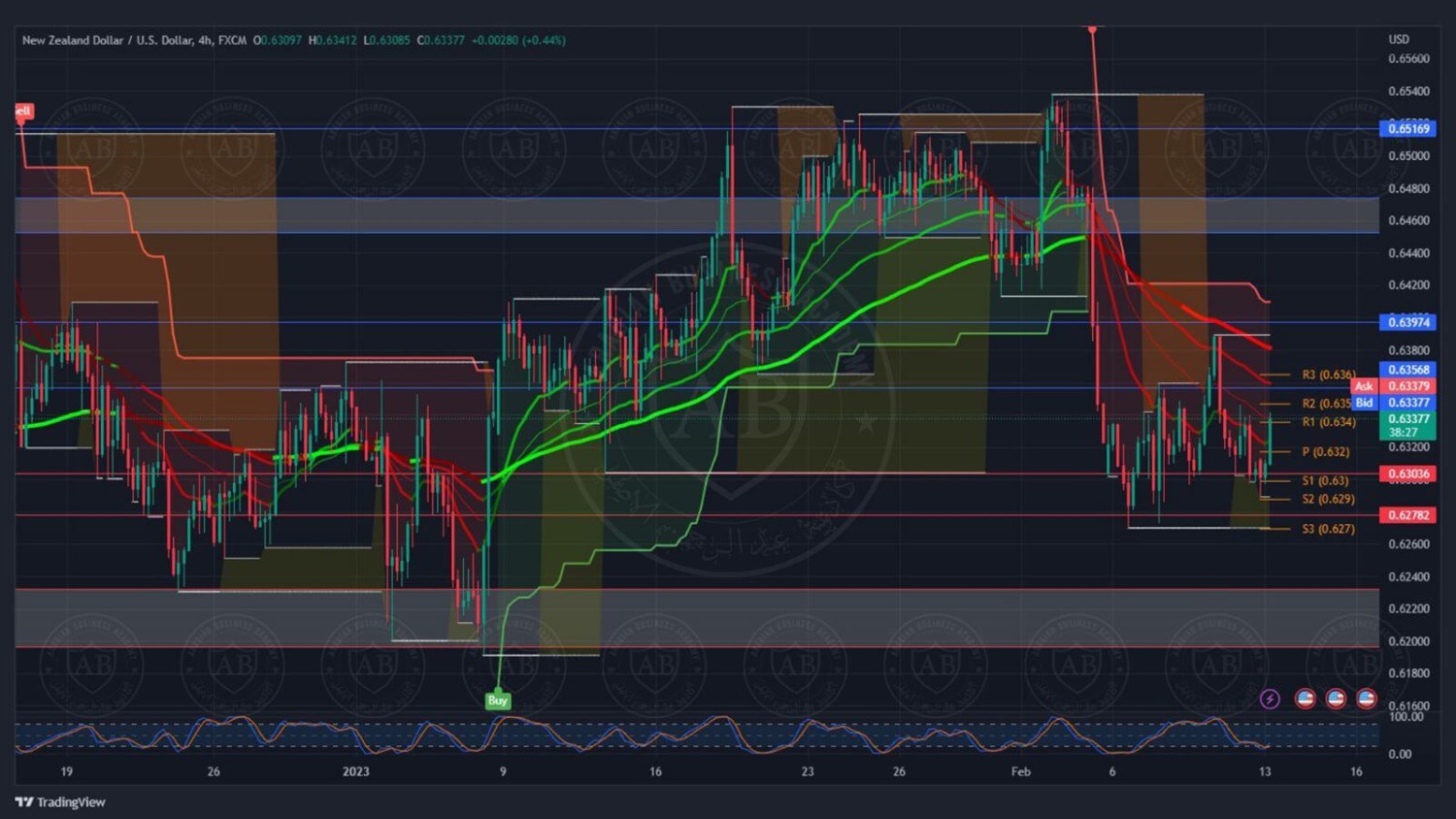The width and height of the screenshot is (1456, 819).
Task: Select the R1 (0.634) pivot label
Action: click(x=1329, y=422)
